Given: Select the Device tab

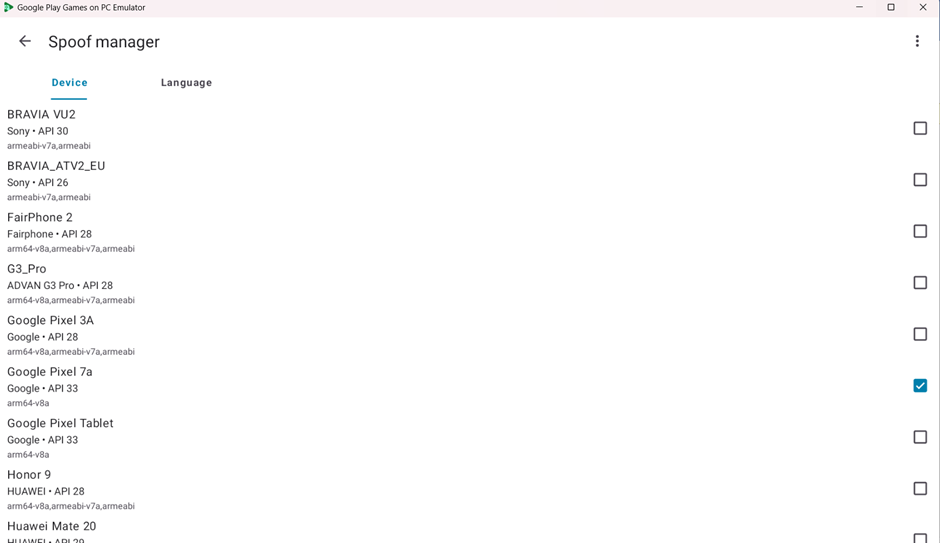Looking at the screenshot, I should 70,83.
